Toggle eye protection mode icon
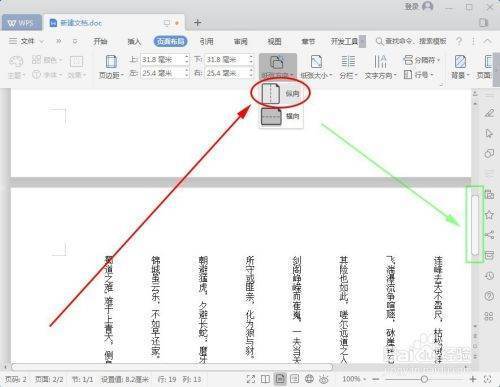 point(324,379)
